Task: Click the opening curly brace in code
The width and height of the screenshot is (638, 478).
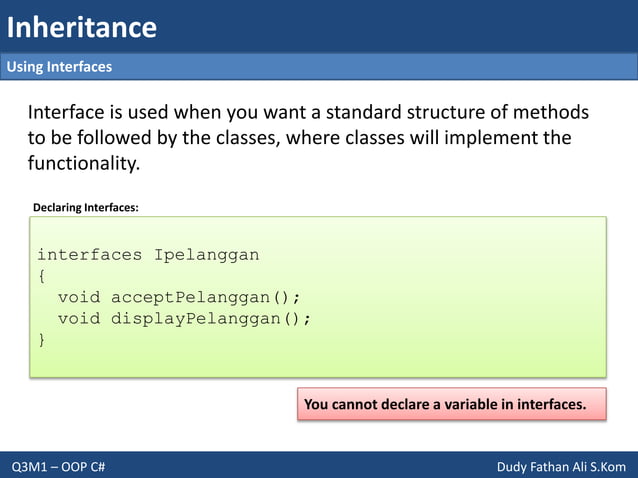Action: [x=41, y=276]
